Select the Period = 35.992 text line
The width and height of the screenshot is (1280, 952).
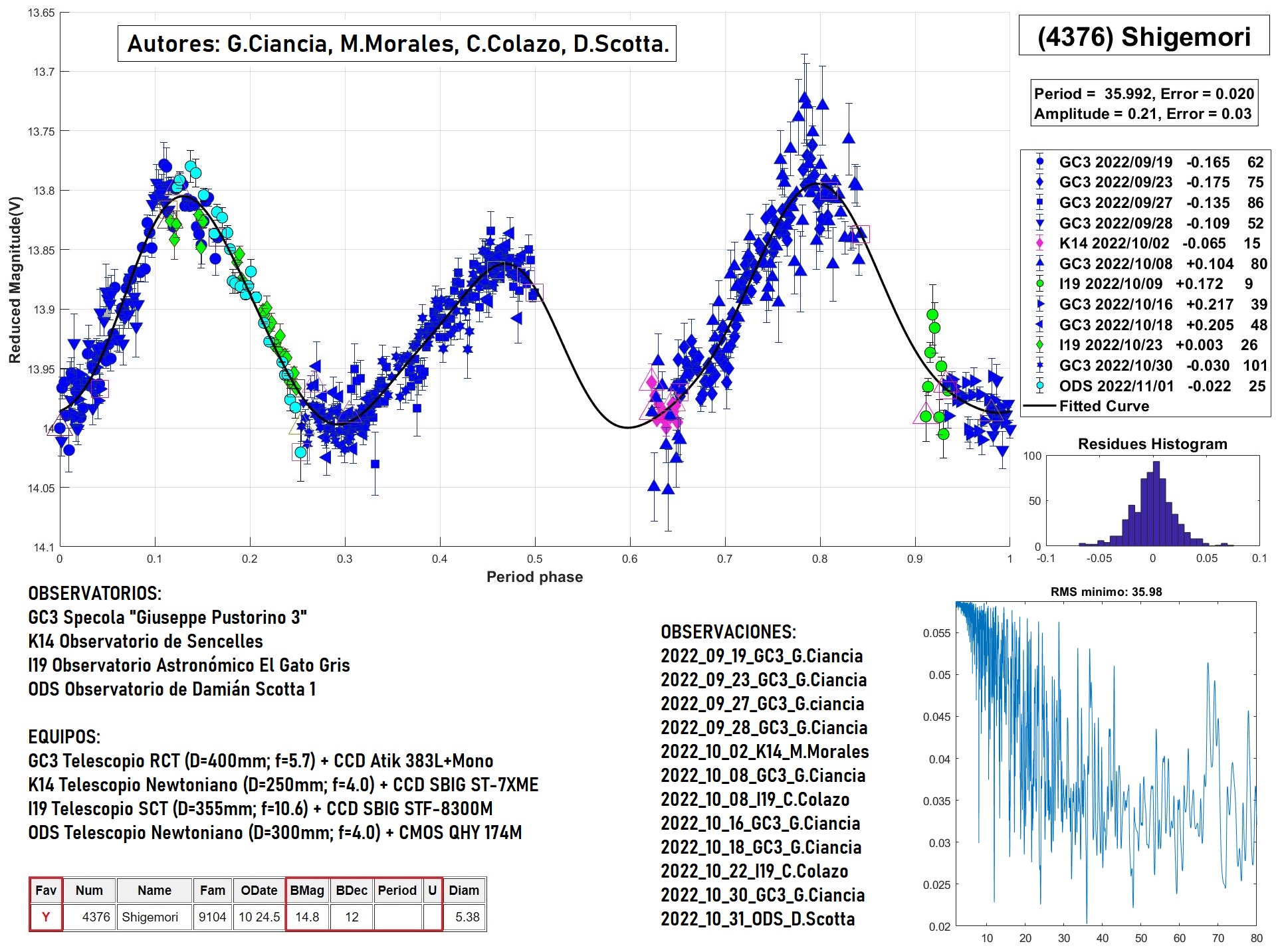coord(1144,94)
